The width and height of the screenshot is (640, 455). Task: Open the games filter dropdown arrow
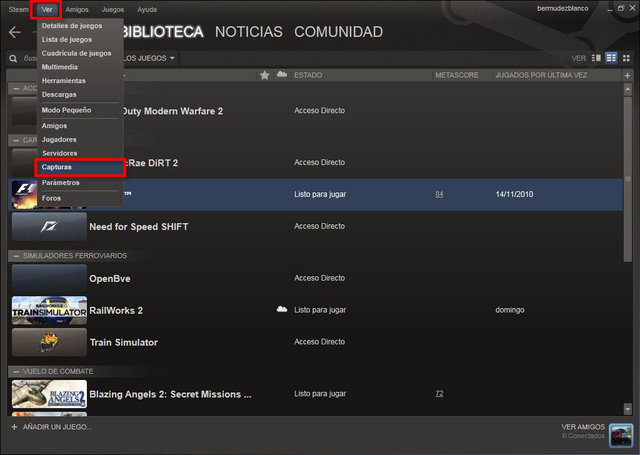tap(172, 58)
